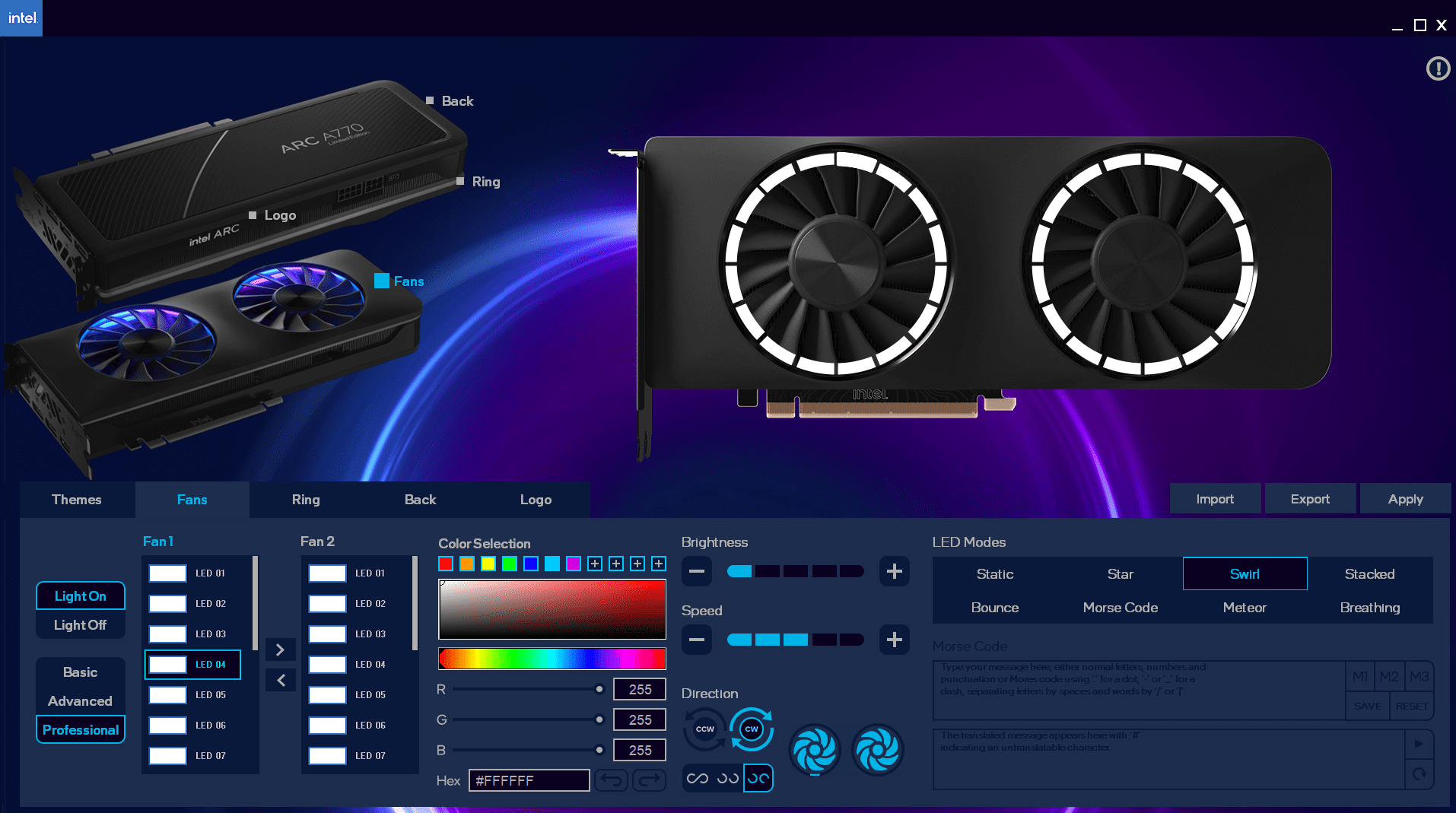Pick the cyan color swatch
The width and height of the screenshot is (1456, 813).
point(552,564)
